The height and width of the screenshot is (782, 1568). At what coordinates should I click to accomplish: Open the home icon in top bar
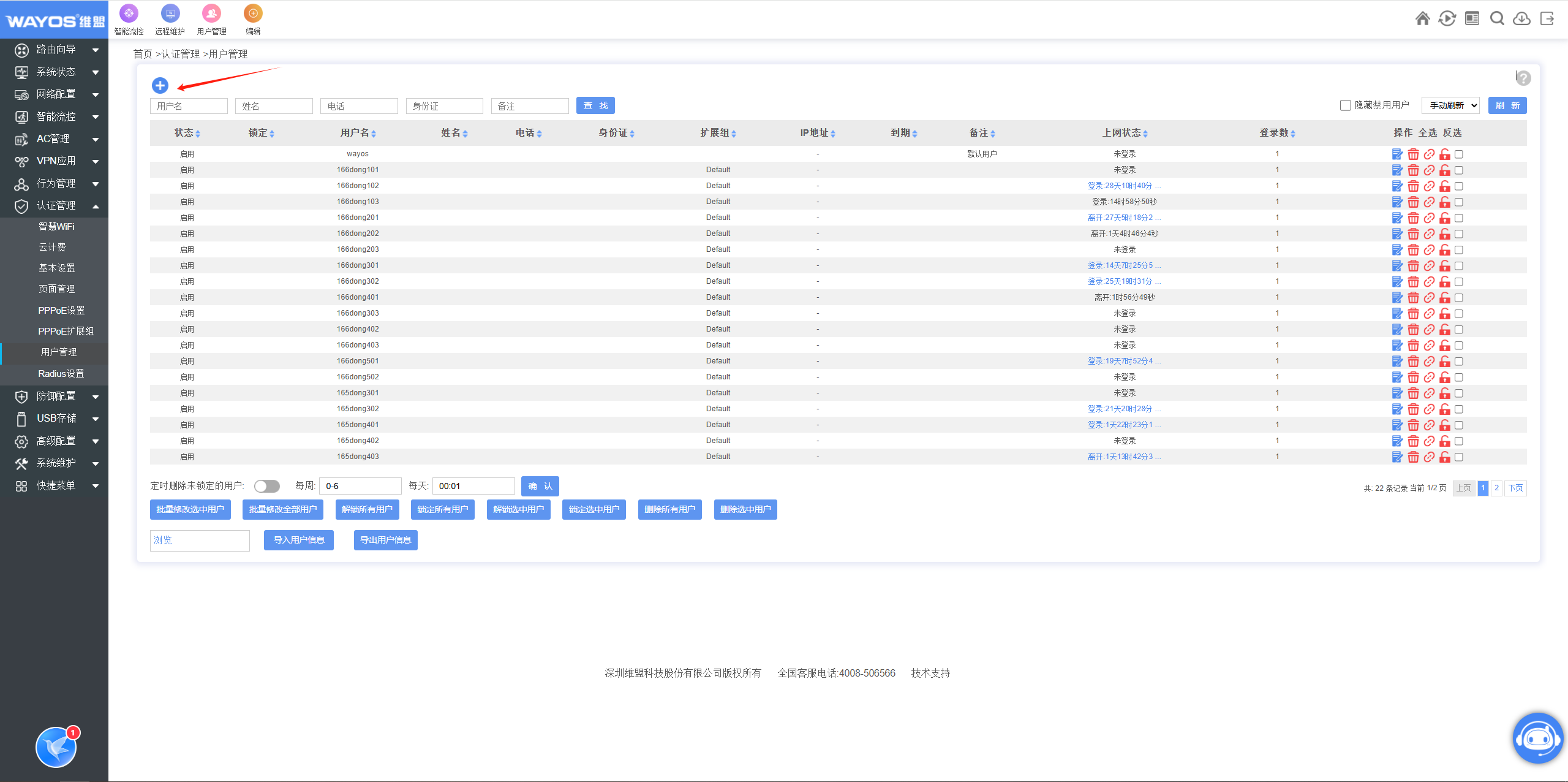pos(1423,19)
